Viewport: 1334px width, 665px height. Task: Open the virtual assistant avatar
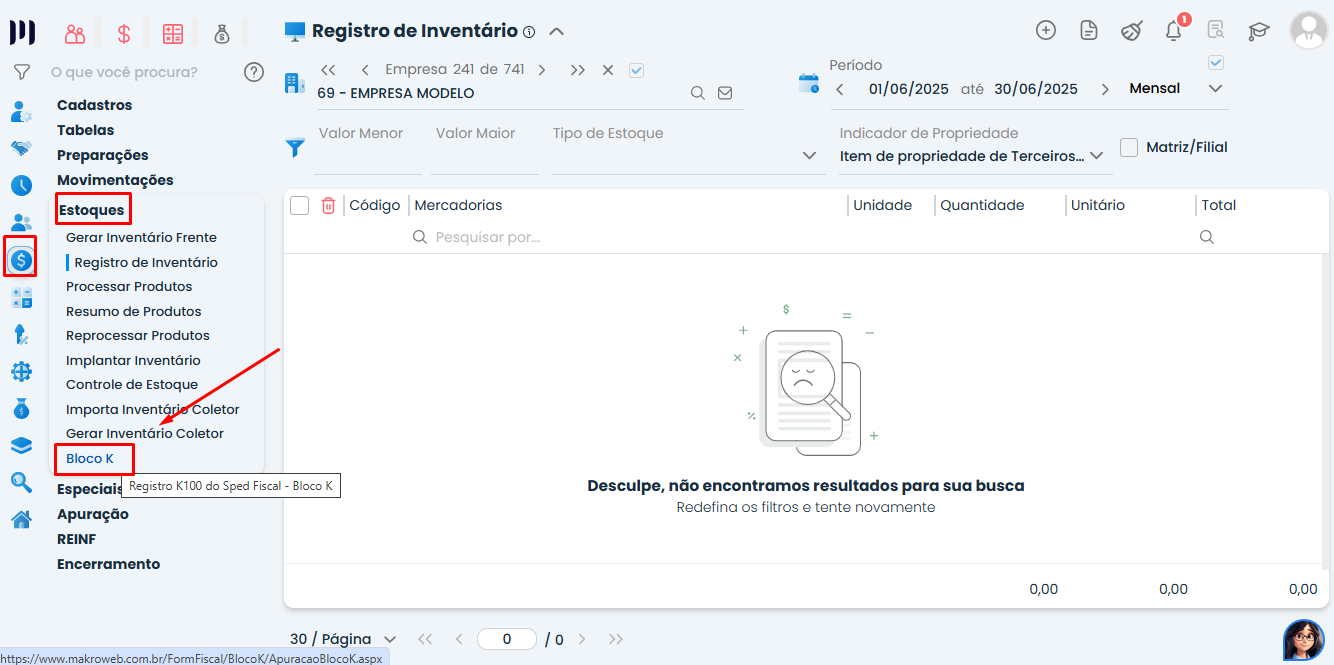1303,639
